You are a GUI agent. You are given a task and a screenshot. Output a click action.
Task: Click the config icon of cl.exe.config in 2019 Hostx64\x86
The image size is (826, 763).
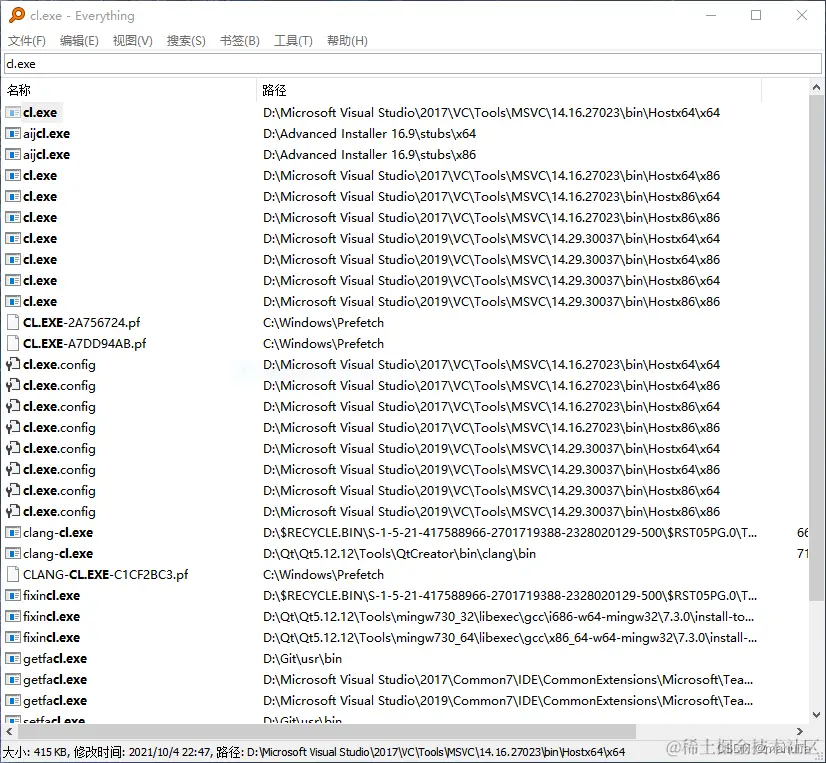[13, 469]
